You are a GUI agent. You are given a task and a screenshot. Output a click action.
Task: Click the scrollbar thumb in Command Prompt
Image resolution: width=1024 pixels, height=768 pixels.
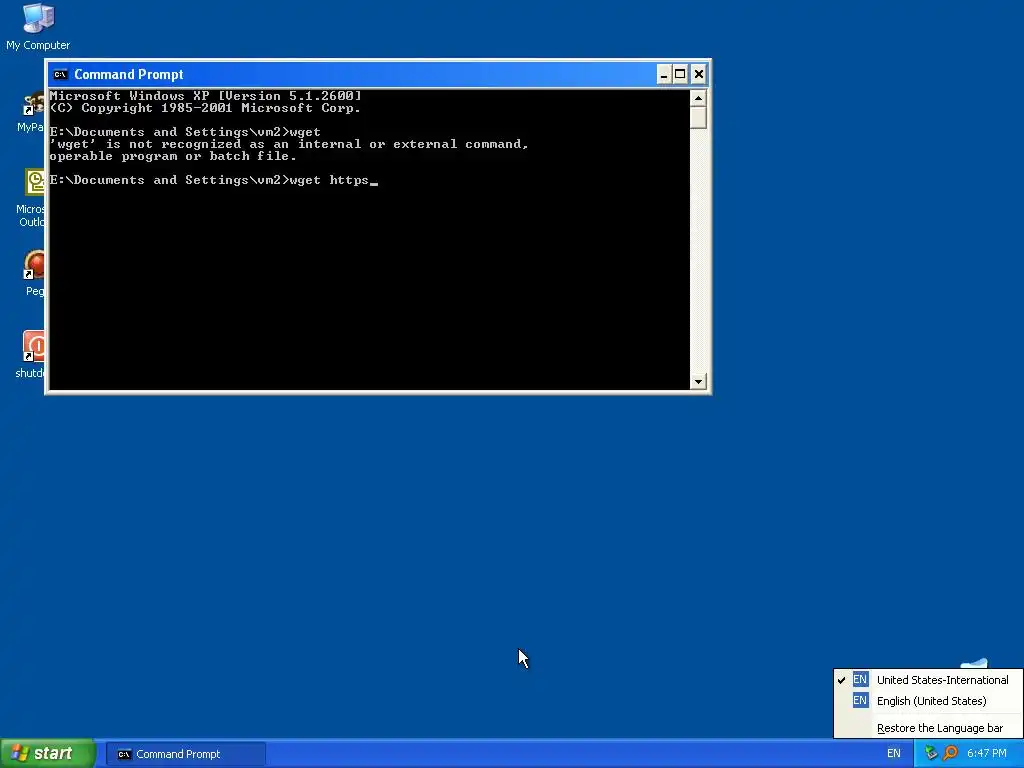point(698,118)
